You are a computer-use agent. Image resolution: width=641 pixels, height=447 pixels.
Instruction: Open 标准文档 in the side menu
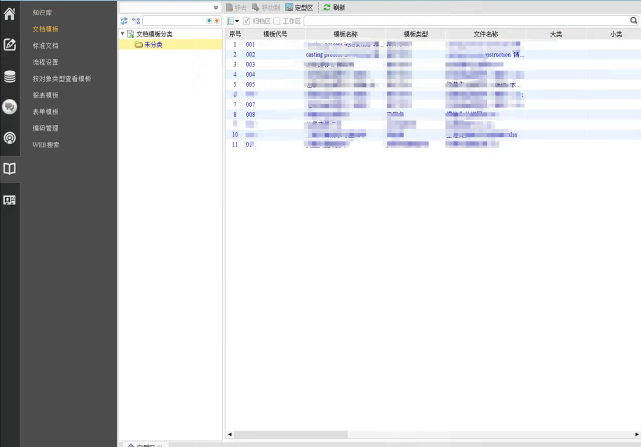click(x=45, y=46)
